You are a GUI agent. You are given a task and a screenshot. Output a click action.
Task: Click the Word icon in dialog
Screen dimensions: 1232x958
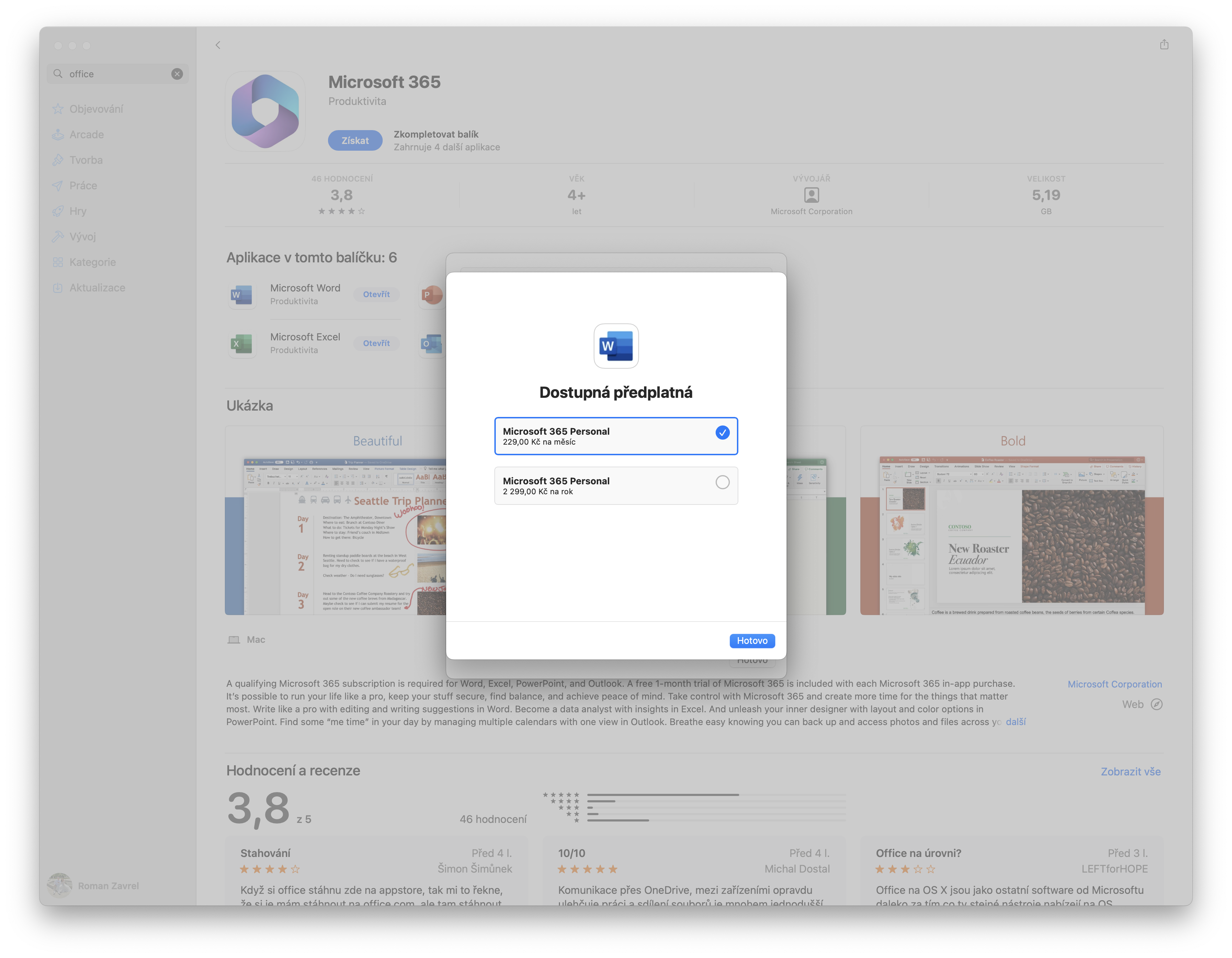pyautogui.click(x=616, y=346)
